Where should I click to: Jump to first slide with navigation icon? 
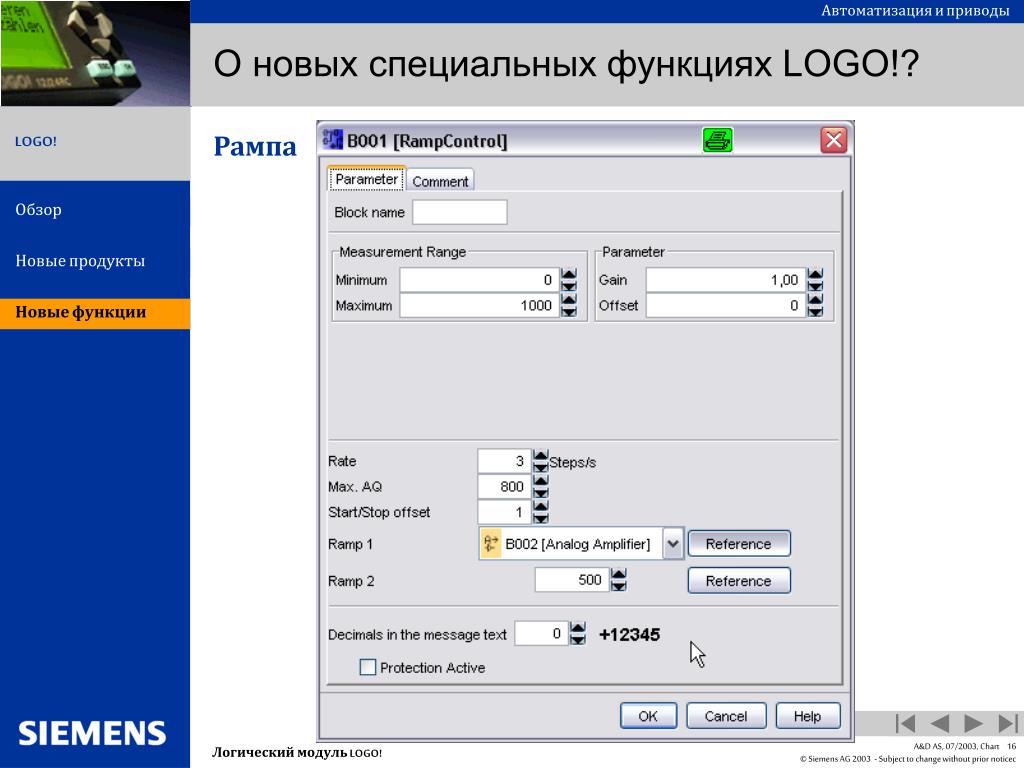(x=905, y=723)
